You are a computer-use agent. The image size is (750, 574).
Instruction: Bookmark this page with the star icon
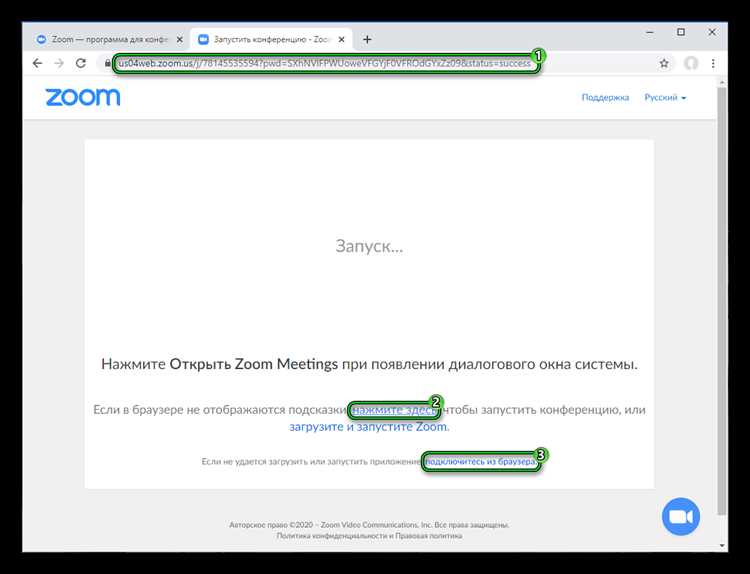(x=664, y=63)
